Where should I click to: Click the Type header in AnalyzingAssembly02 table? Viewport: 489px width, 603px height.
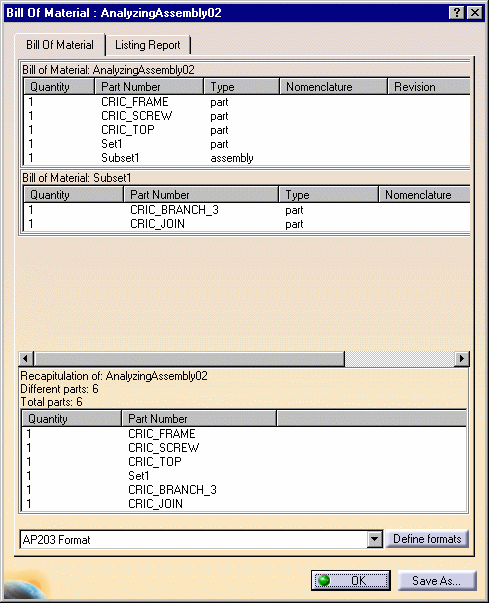tap(241, 87)
